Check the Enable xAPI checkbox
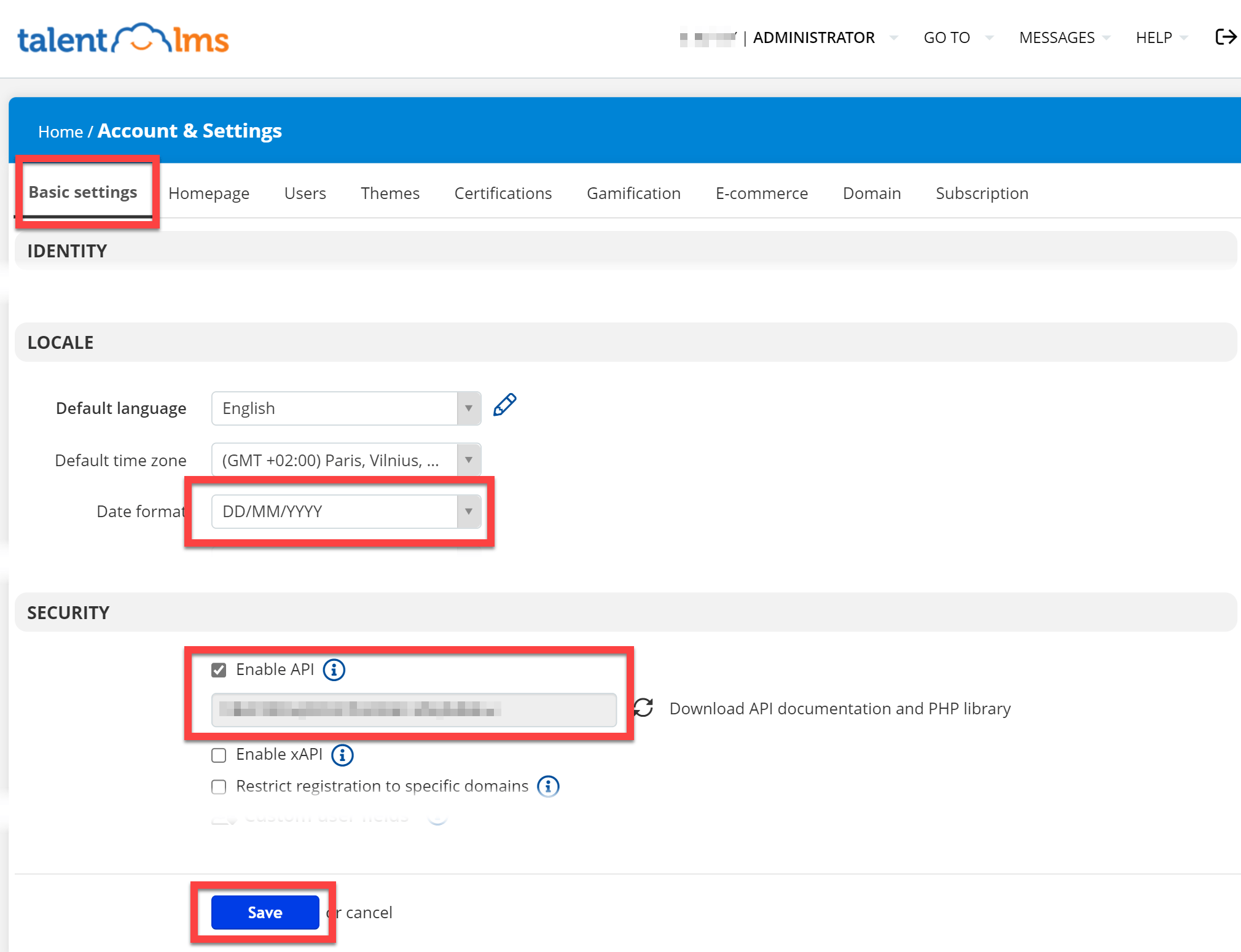The height and width of the screenshot is (952, 1241). tap(219, 755)
